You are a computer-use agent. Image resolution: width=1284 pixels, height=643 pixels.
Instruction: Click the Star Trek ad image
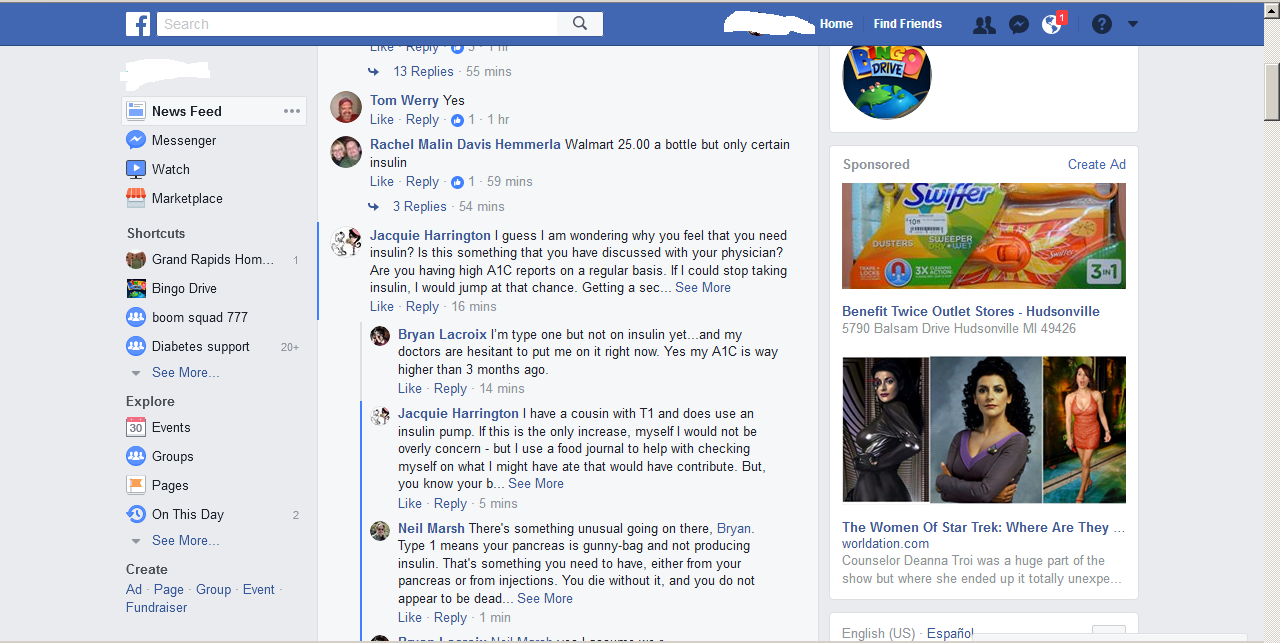(984, 429)
